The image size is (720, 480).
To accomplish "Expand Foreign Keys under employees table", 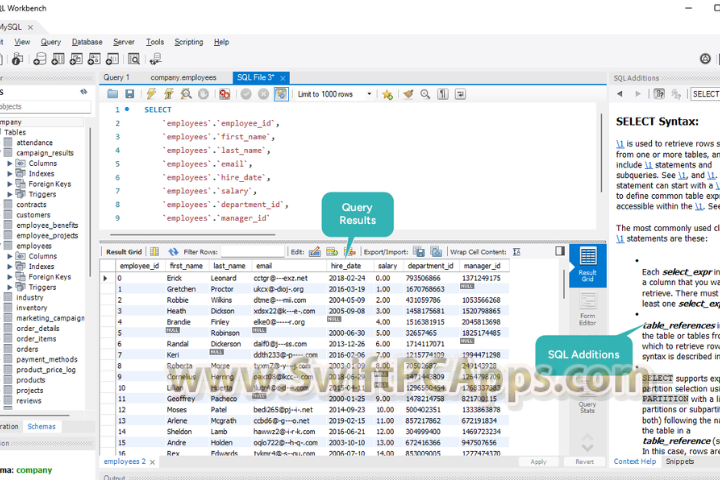I will pos(9,277).
